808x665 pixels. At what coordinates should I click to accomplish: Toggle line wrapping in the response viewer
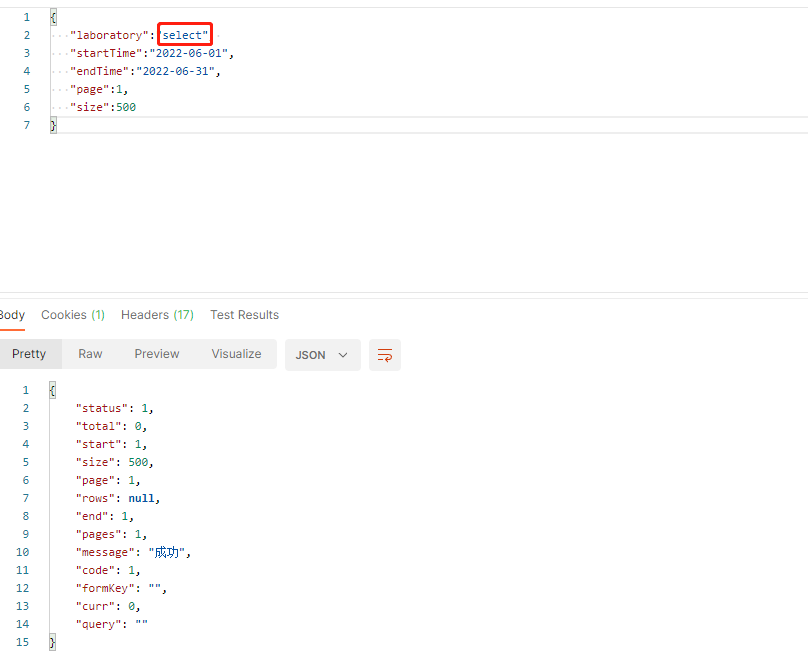tap(384, 354)
